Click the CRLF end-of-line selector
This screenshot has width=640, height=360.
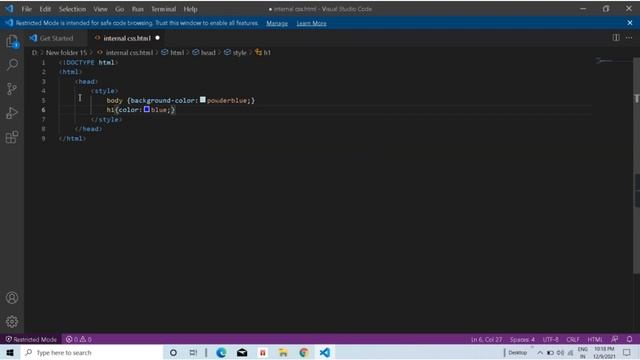point(573,339)
